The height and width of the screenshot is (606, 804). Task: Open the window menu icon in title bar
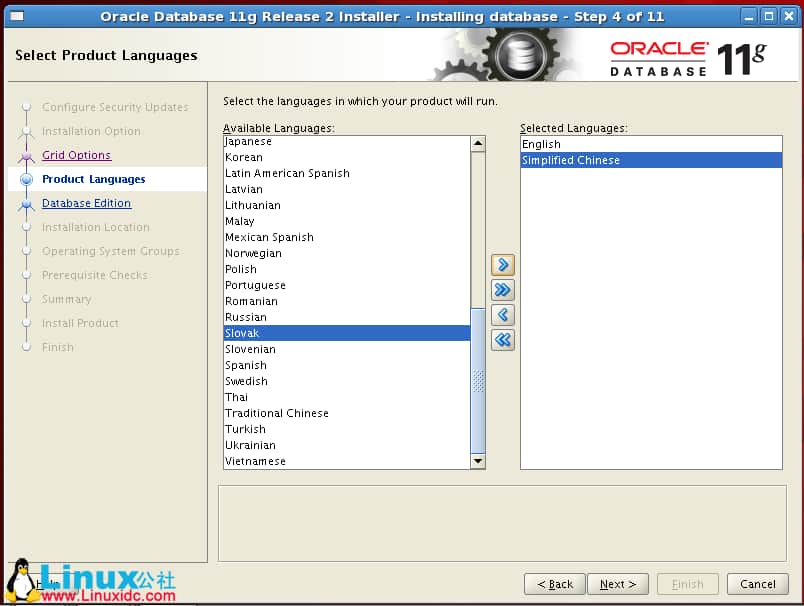pos(17,16)
